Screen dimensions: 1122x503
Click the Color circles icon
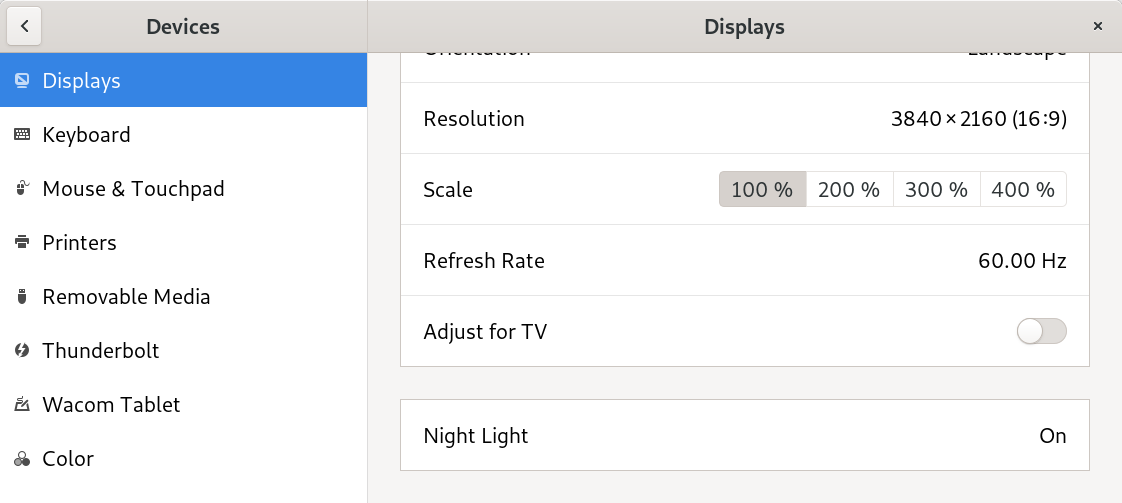[22, 459]
